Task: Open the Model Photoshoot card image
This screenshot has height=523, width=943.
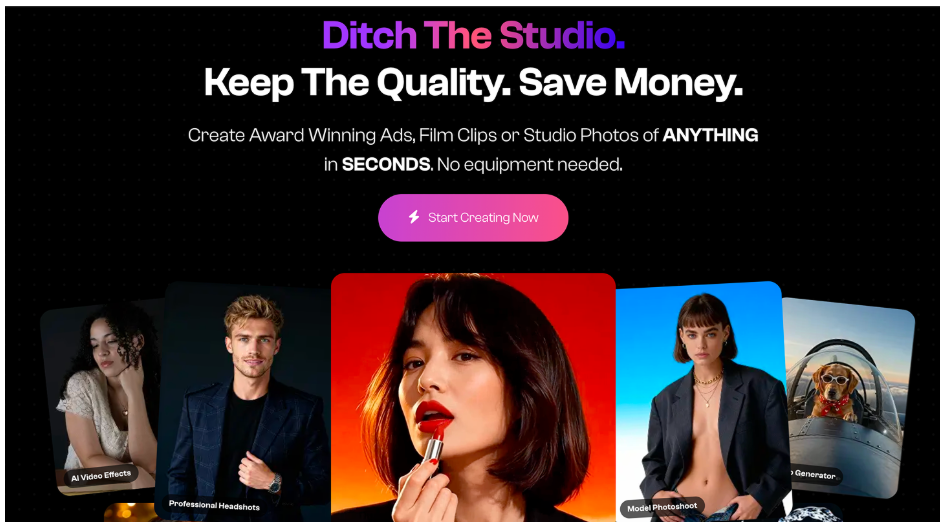Action: (702, 402)
